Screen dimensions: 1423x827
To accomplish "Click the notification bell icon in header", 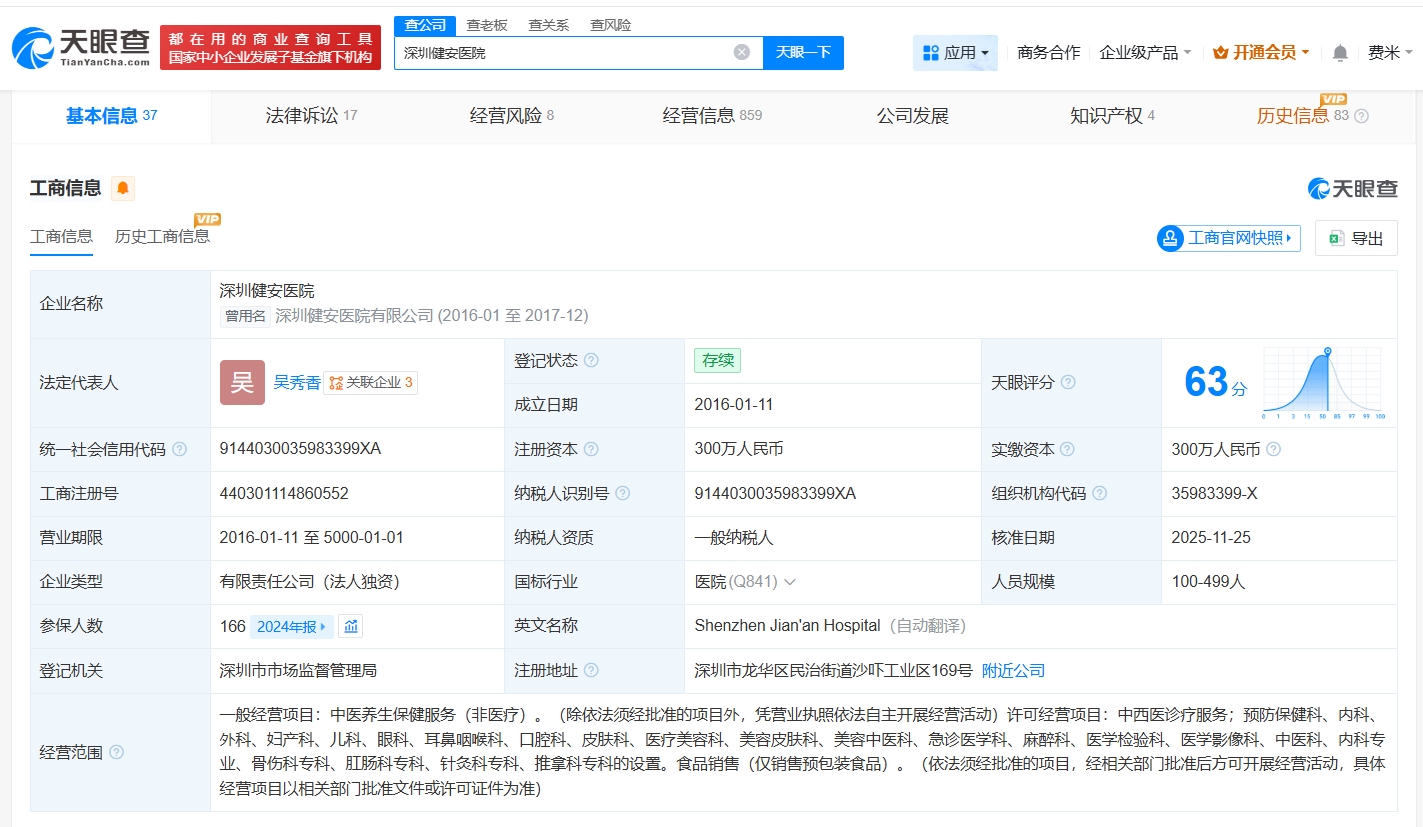I will pyautogui.click(x=1340, y=53).
